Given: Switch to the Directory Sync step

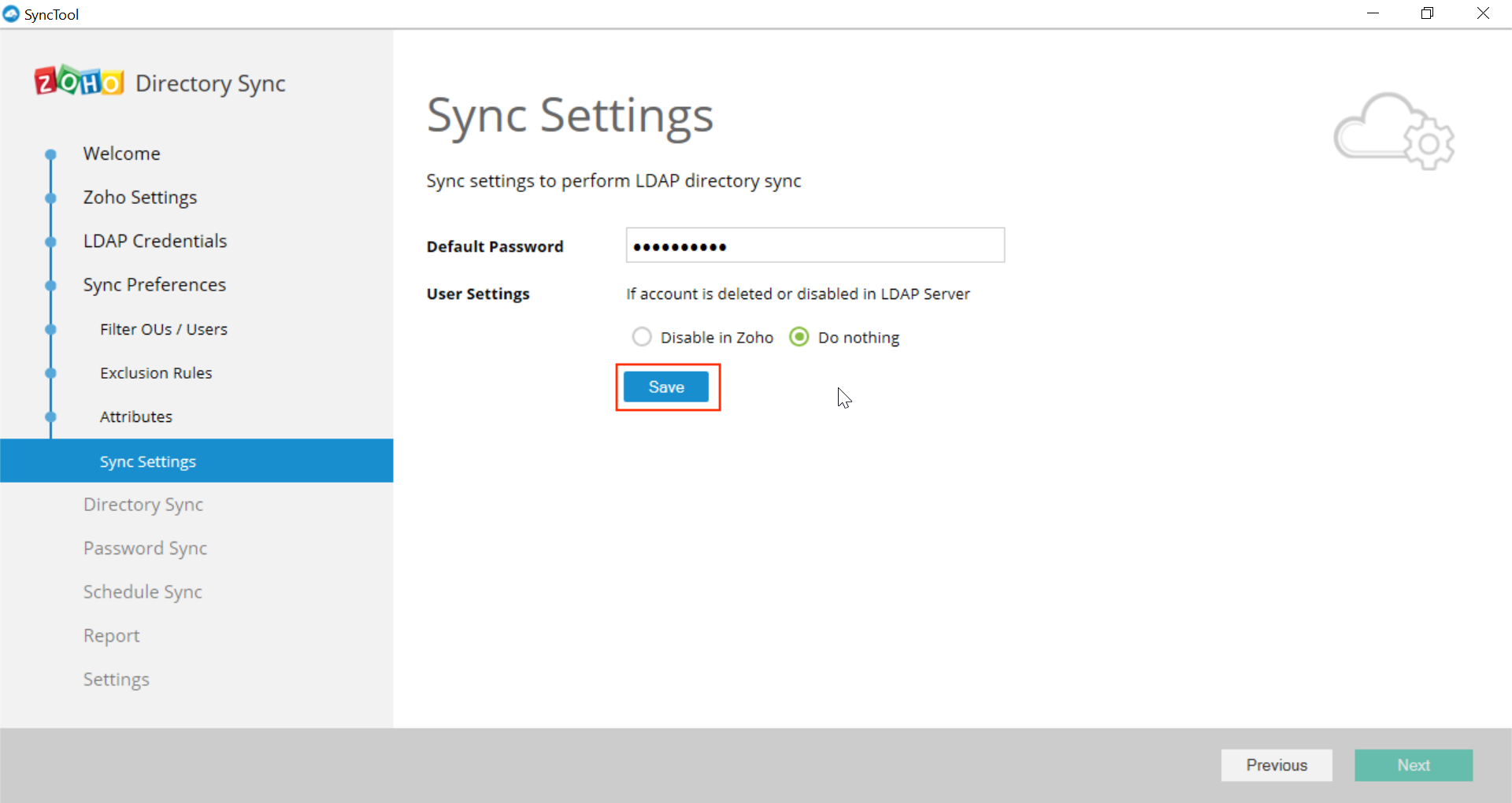Looking at the screenshot, I should [x=143, y=505].
